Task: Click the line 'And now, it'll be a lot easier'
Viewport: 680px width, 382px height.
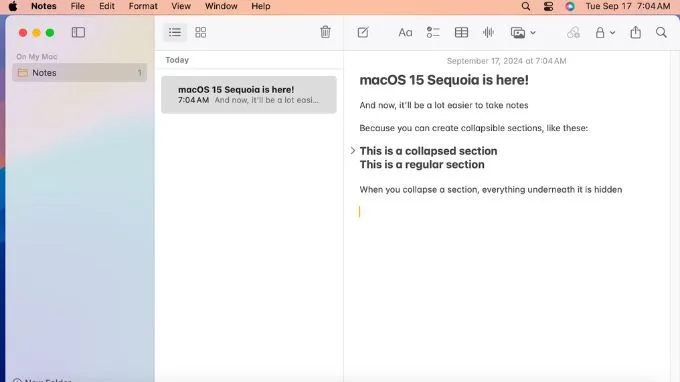Action: click(x=444, y=105)
